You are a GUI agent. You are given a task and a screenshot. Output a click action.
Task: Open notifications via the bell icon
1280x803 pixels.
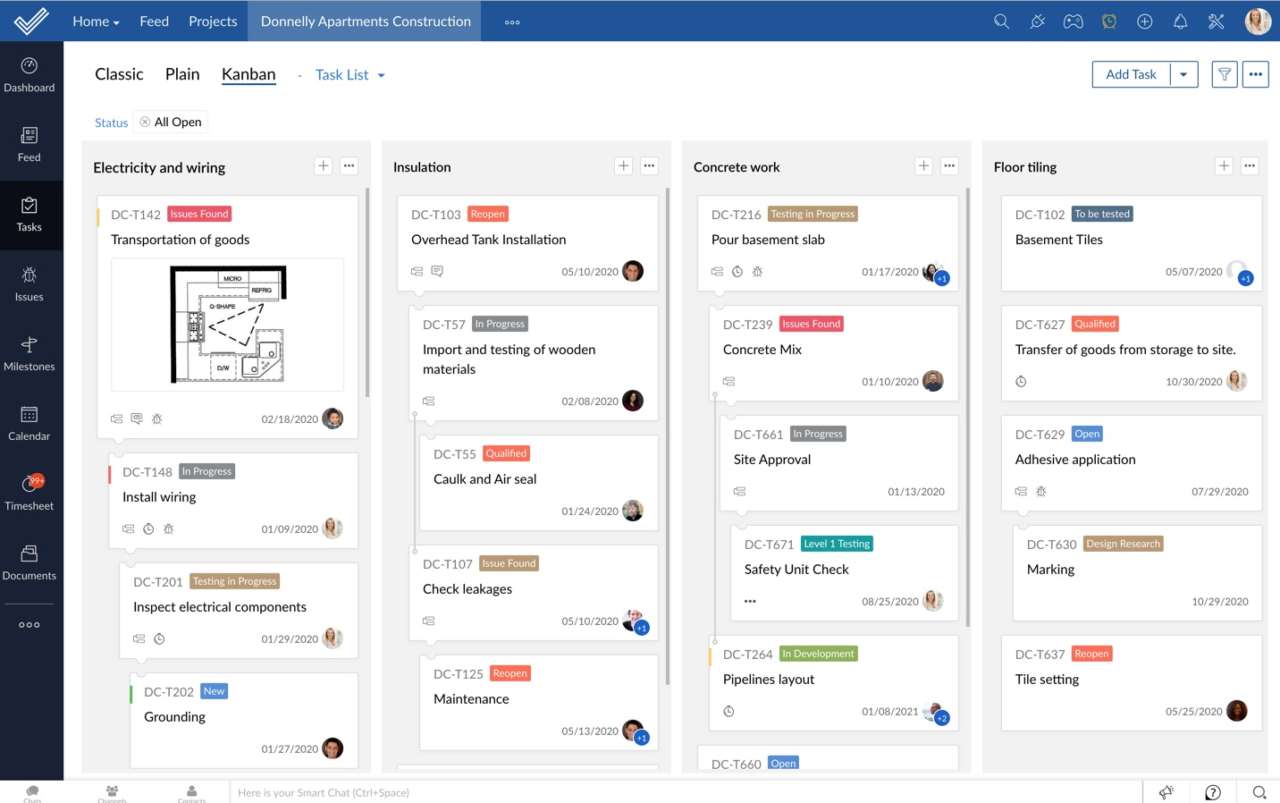1180,20
